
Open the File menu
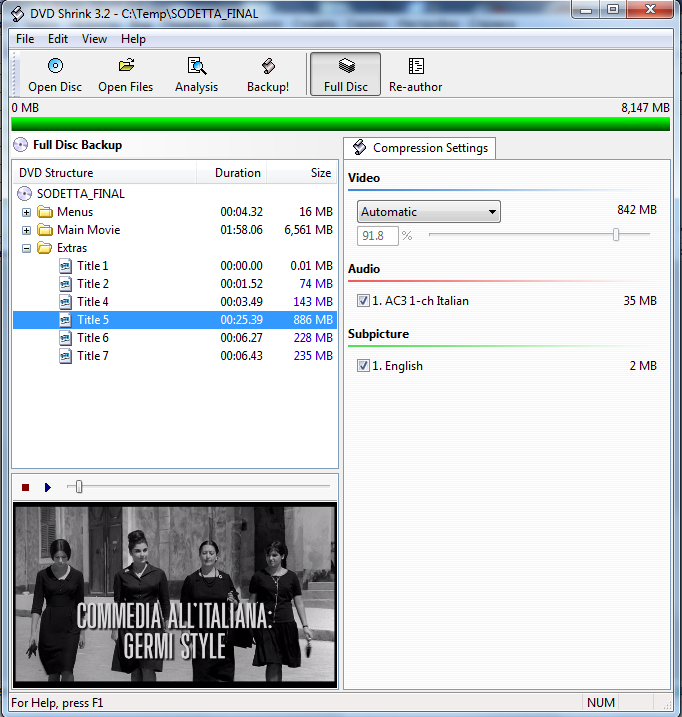click(25, 39)
